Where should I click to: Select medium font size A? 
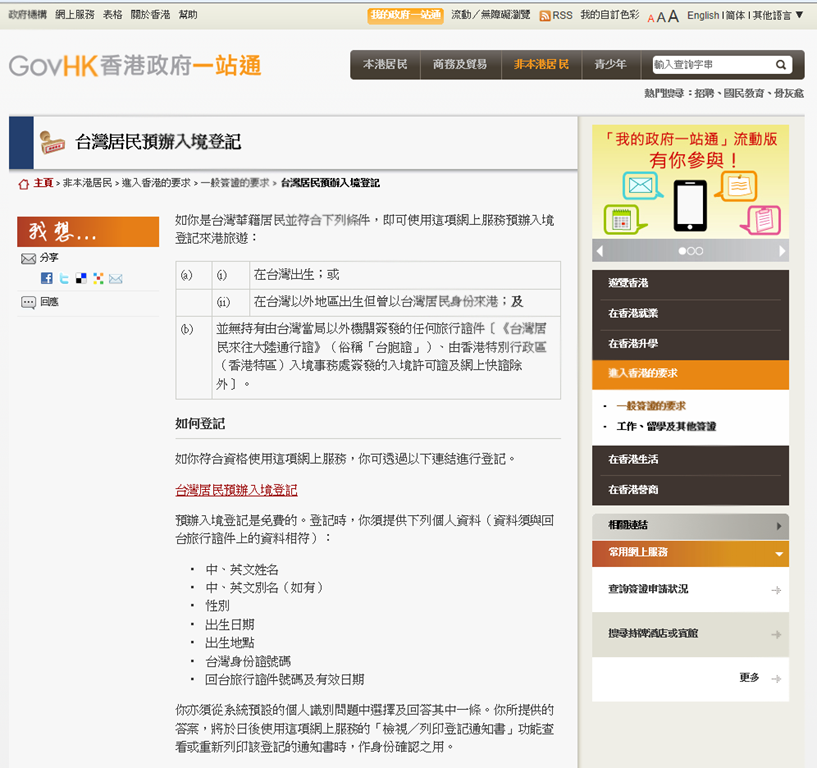tap(661, 17)
